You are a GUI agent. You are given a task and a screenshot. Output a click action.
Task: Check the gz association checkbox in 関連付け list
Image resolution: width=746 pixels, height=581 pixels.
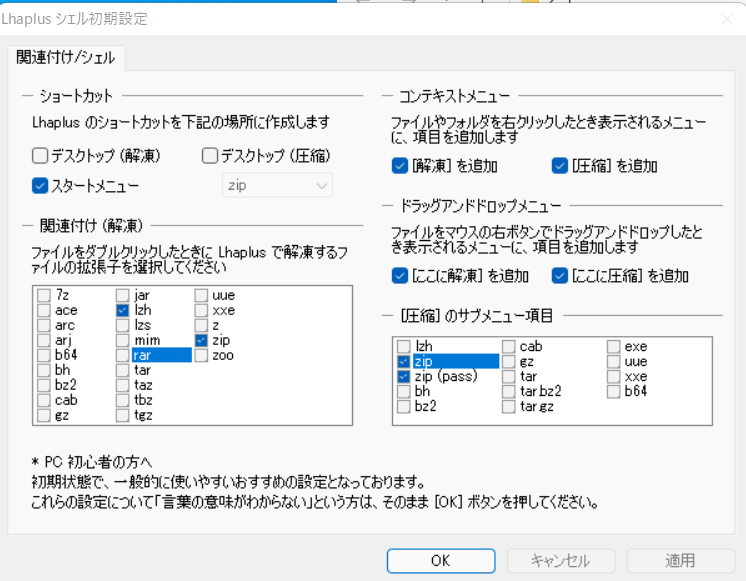click(44, 415)
